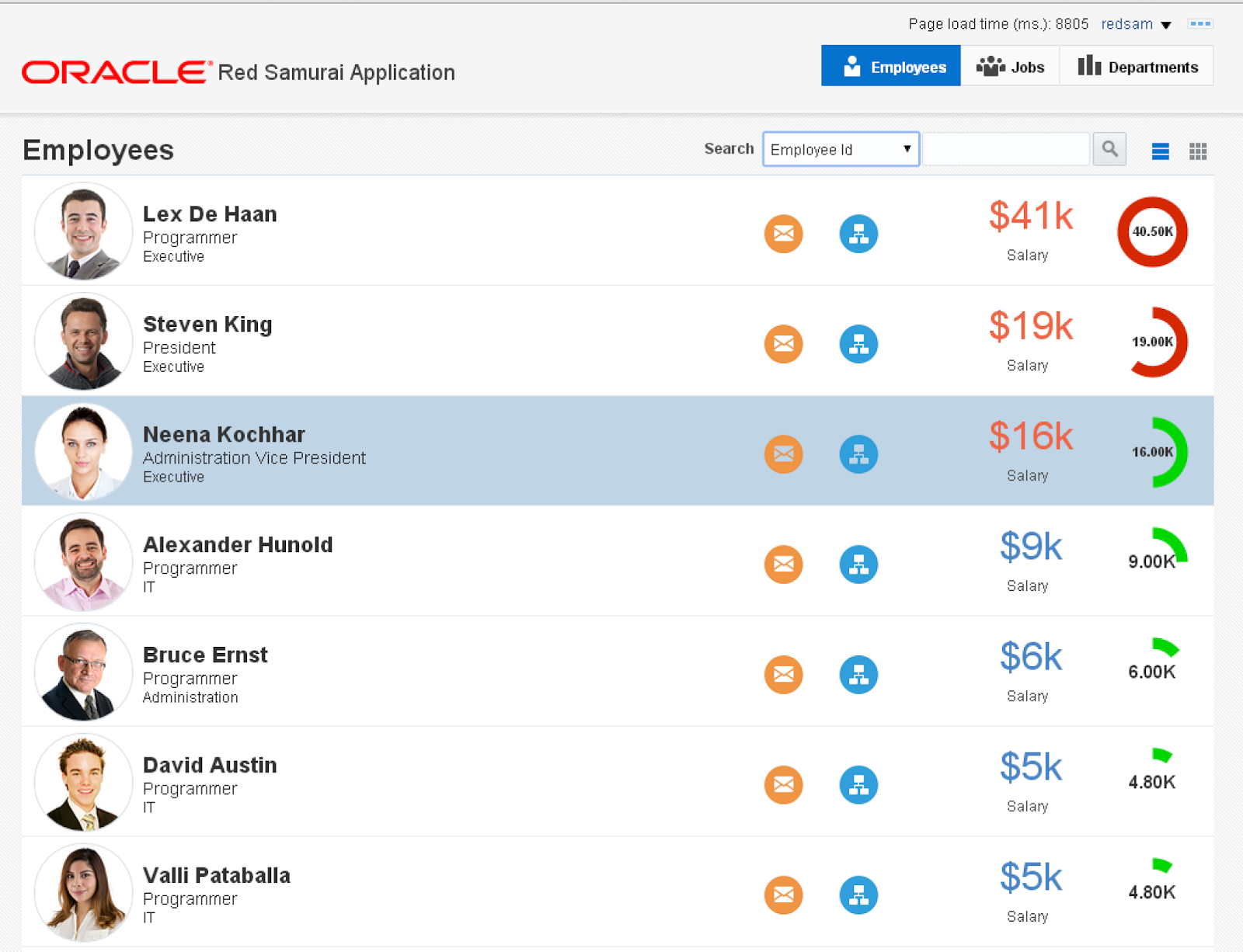The width and height of the screenshot is (1243, 952).
Task: Click Steven King's profile photo
Action: pos(83,342)
